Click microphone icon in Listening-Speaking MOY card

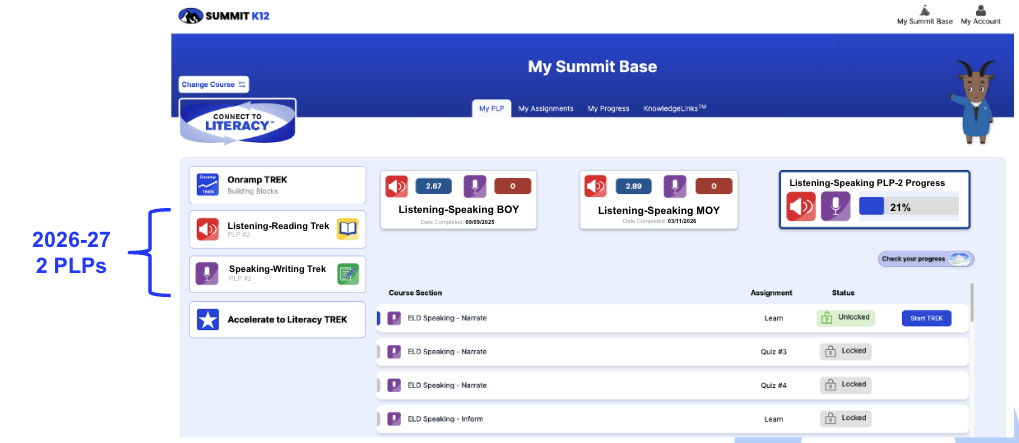(675, 186)
